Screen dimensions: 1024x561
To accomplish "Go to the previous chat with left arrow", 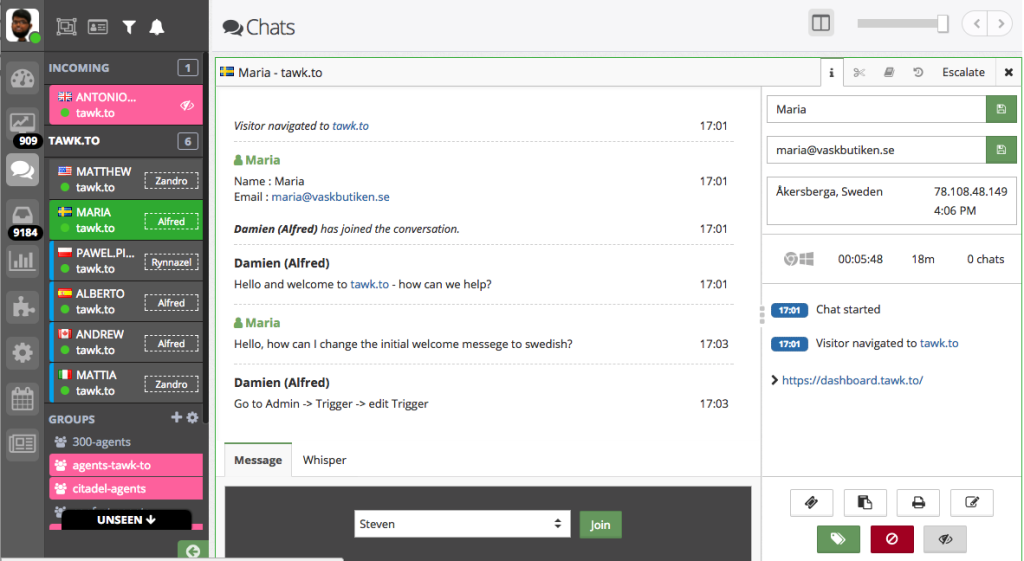I will [x=976, y=24].
